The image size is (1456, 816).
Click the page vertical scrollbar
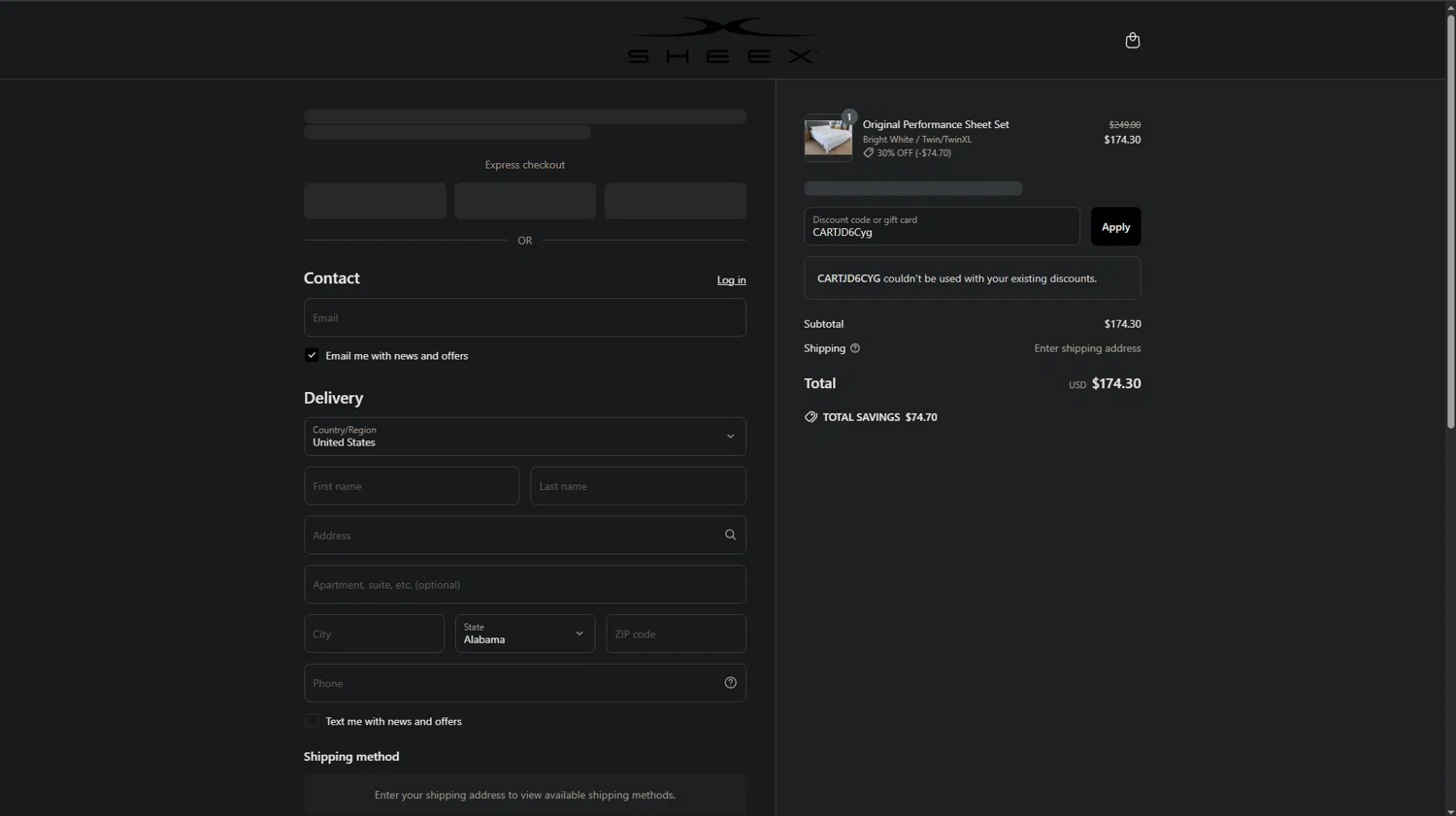pyautogui.click(x=1450, y=223)
